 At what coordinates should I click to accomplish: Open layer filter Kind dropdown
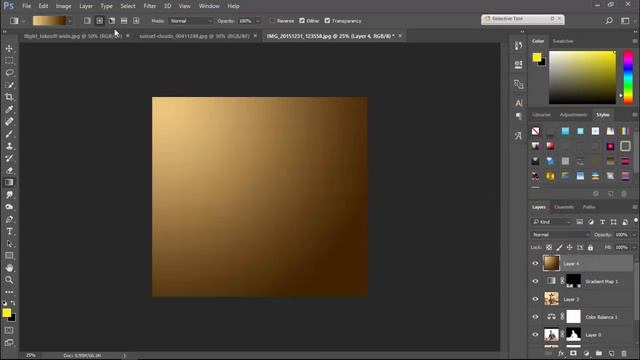pos(552,222)
